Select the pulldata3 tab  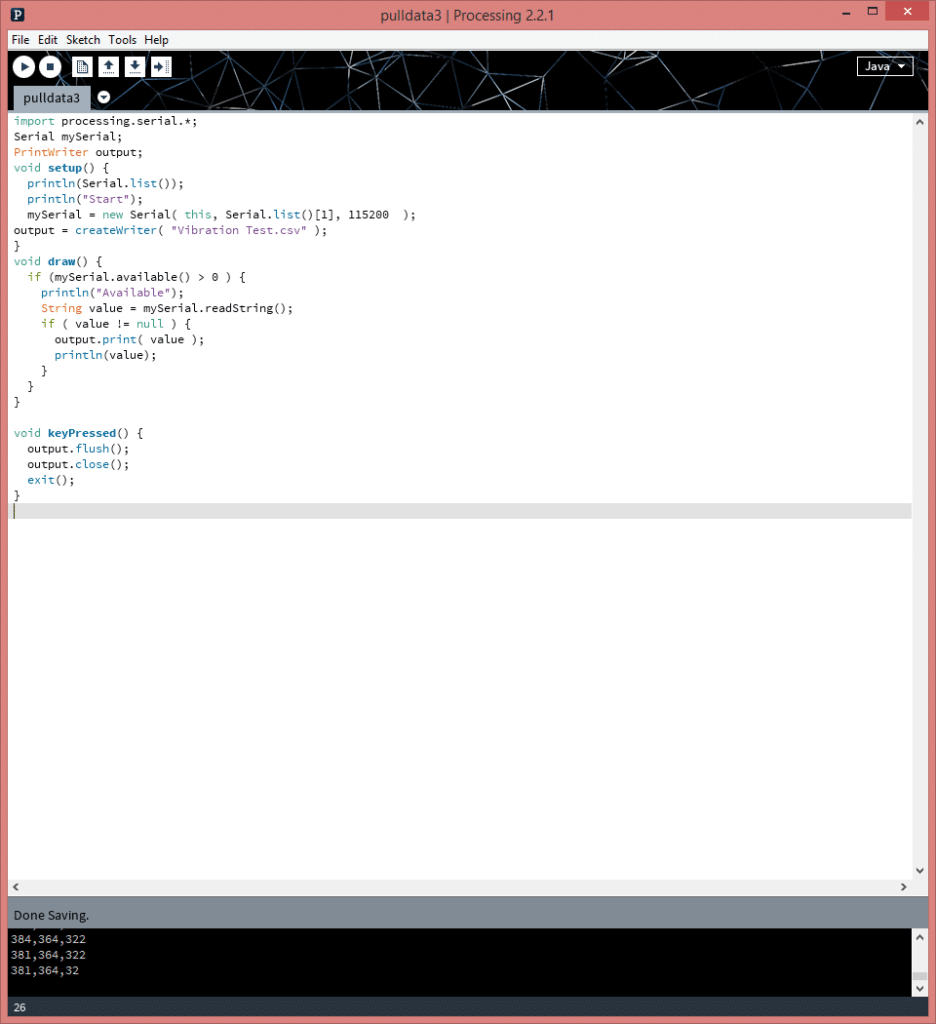[x=52, y=98]
